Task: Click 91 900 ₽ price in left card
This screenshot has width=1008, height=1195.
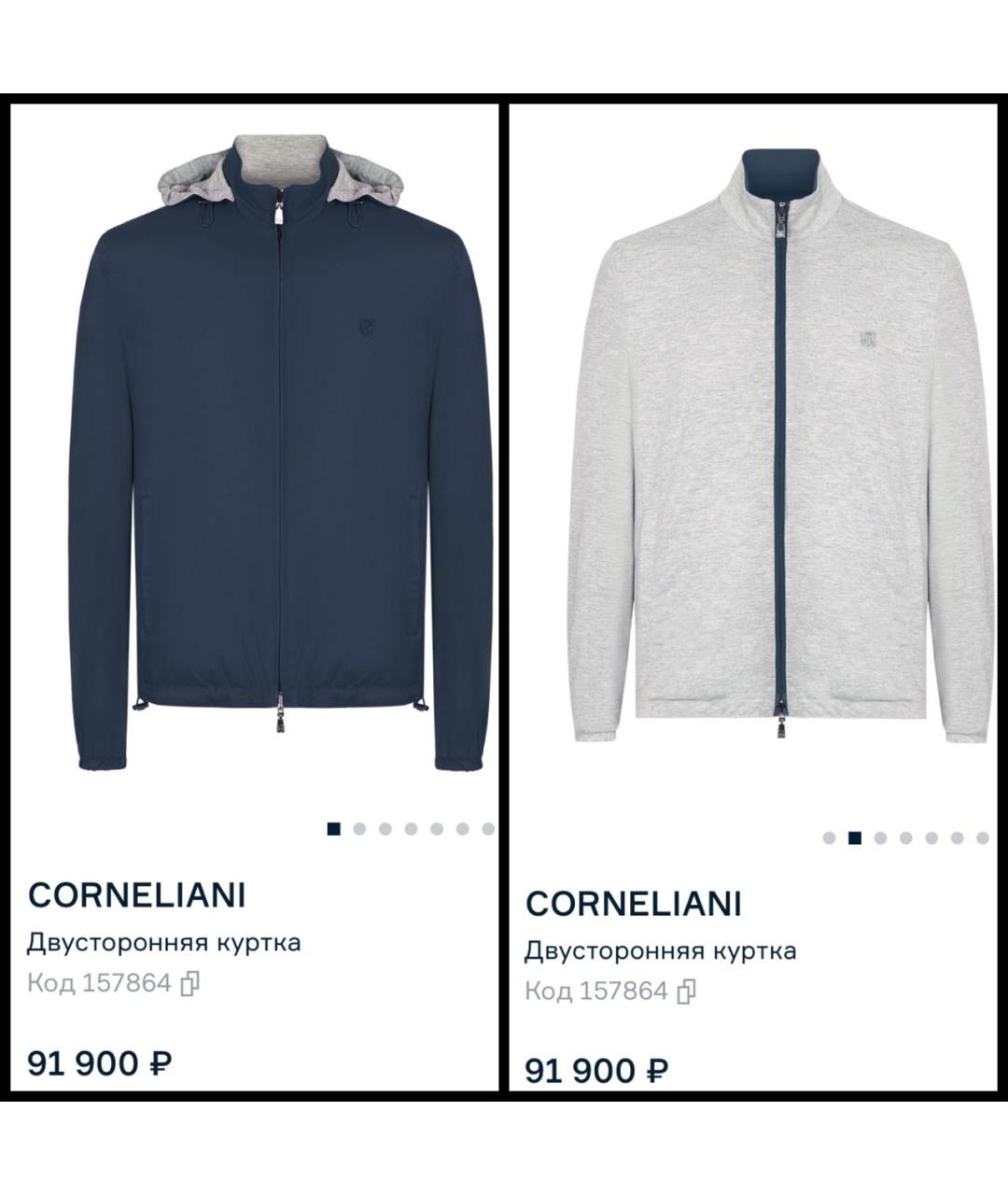Action: pyautogui.click(x=100, y=1062)
